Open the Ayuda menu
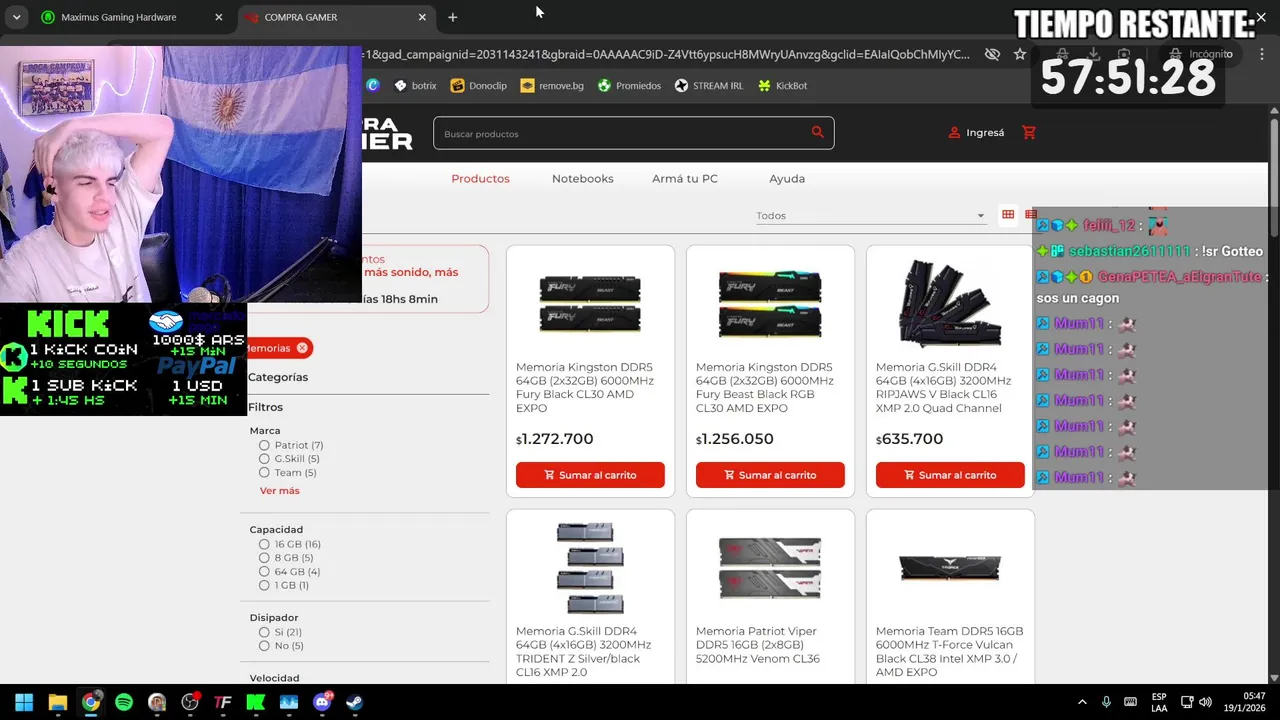This screenshot has width=1280, height=720. (x=787, y=179)
